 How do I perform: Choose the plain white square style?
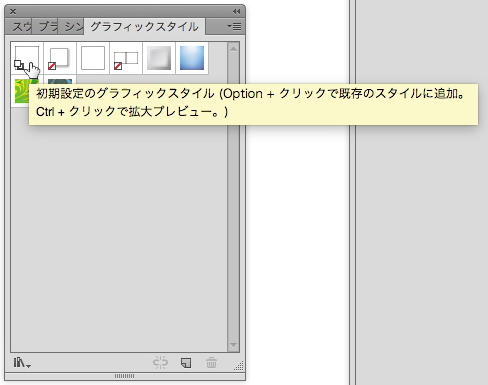click(93, 58)
